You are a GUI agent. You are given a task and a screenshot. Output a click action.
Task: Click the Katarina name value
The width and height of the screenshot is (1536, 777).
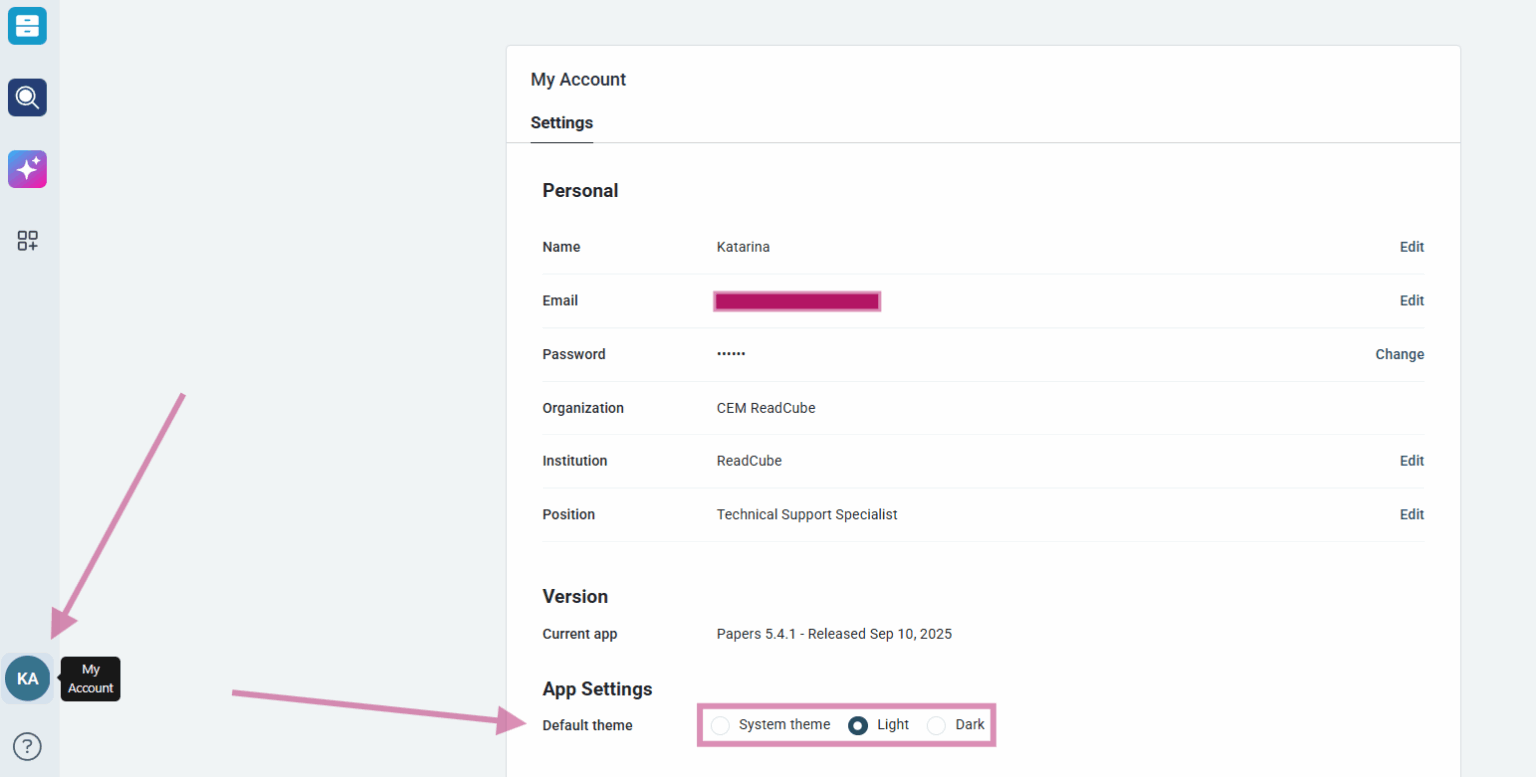[x=743, y=247]
